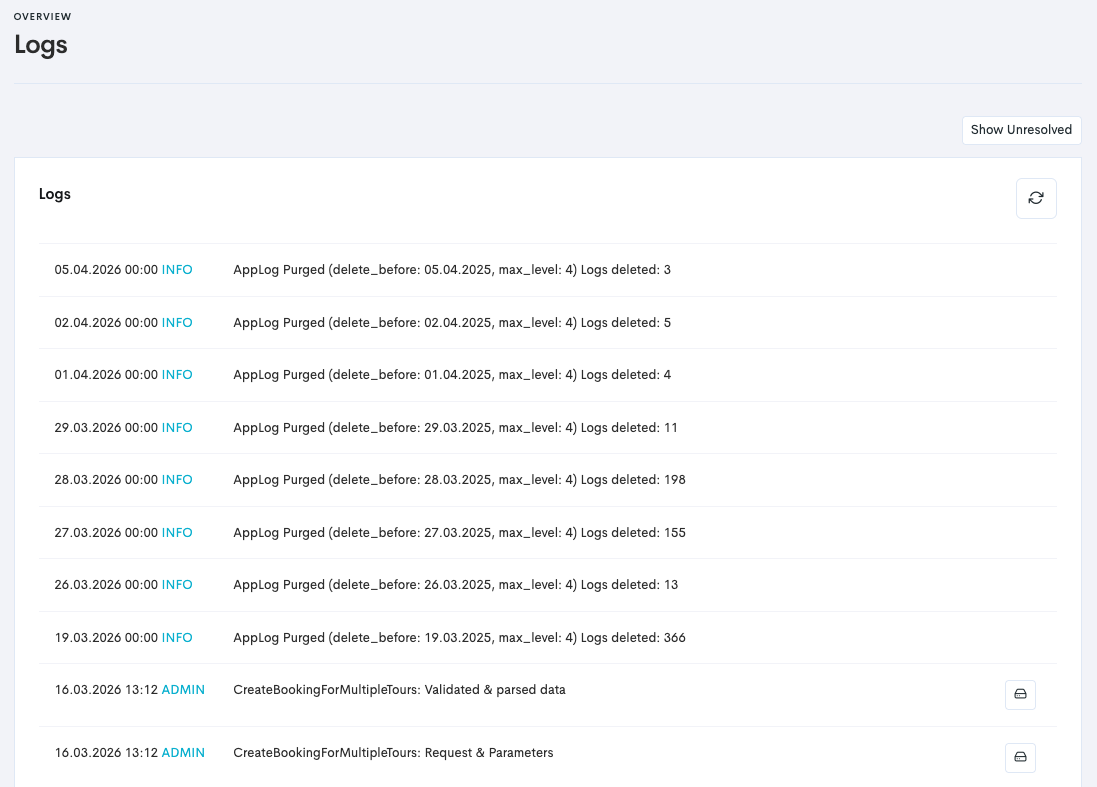Open the CreateBookingForMultipleTours validated data log

point(398,690)
